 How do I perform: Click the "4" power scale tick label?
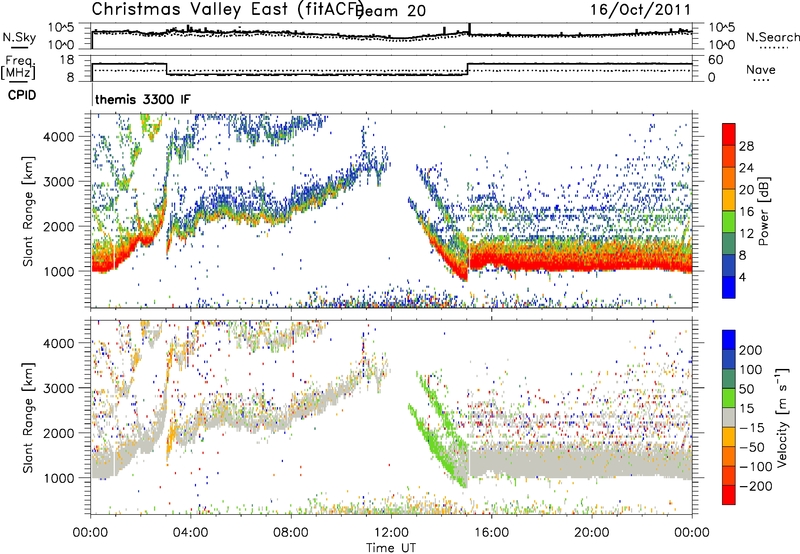(x=743, y=277)
